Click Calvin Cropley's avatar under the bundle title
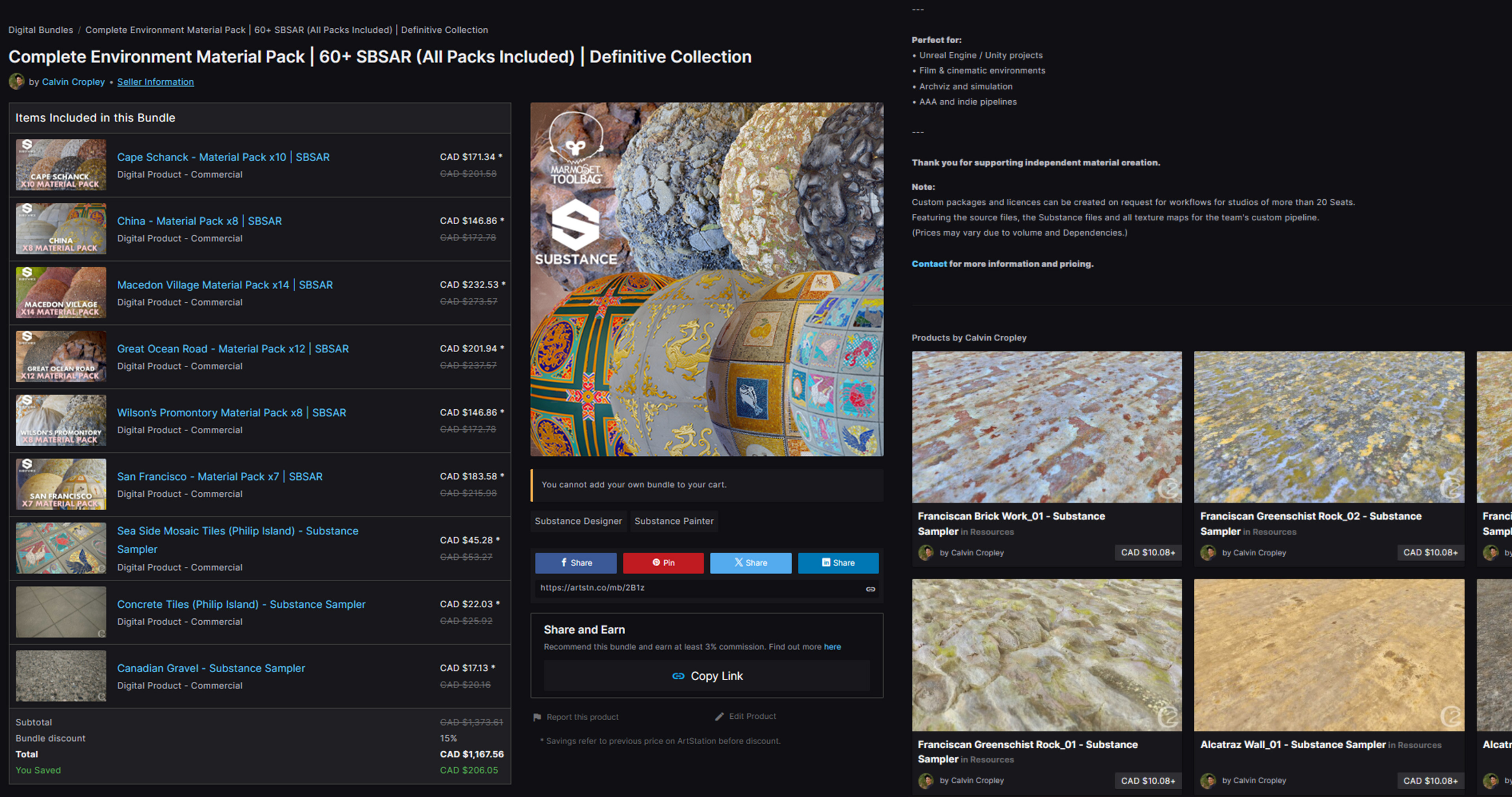 (x=17, y=81)
